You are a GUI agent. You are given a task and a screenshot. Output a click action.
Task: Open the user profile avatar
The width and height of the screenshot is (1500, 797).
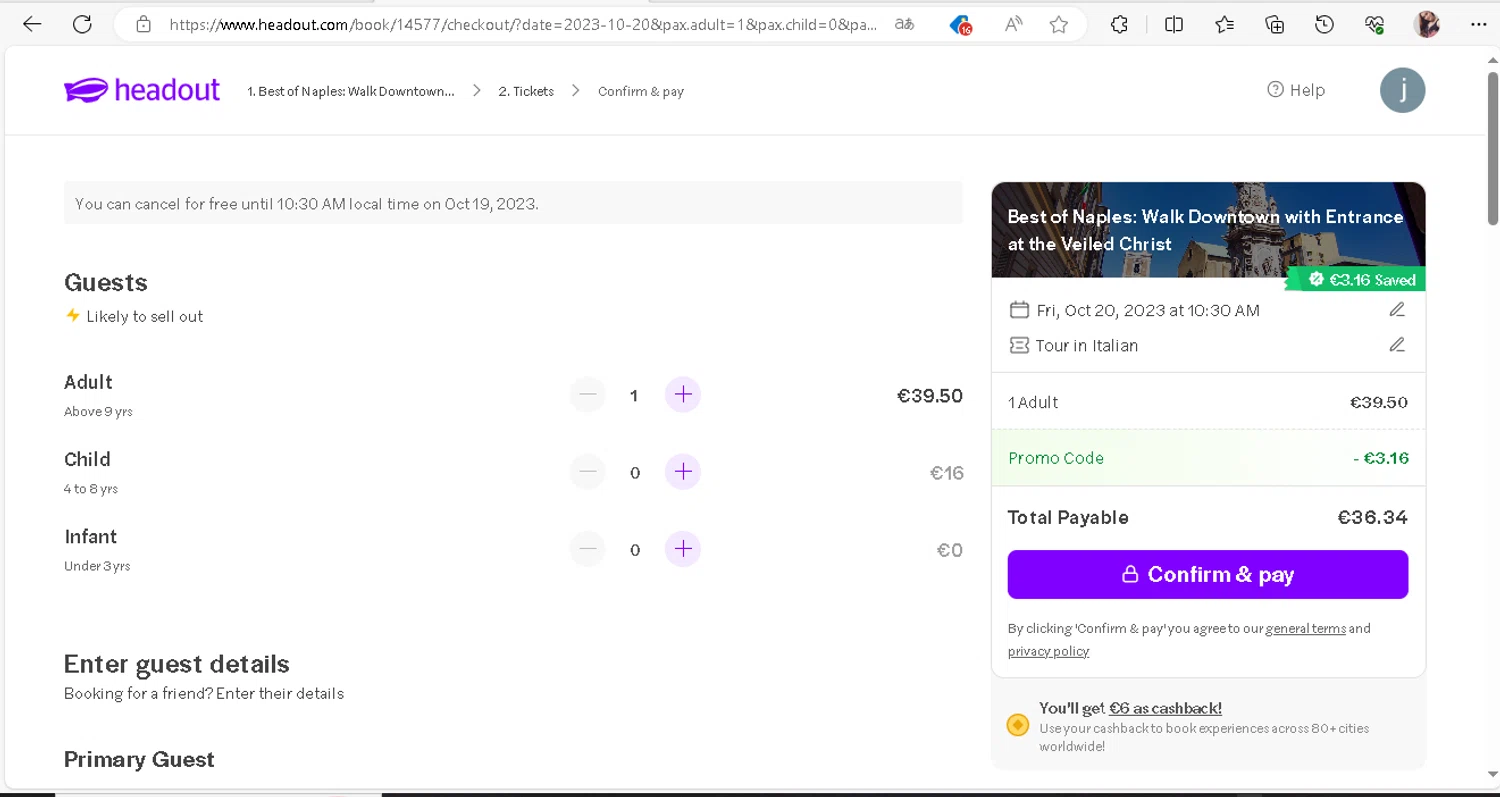click(1402, 90)
